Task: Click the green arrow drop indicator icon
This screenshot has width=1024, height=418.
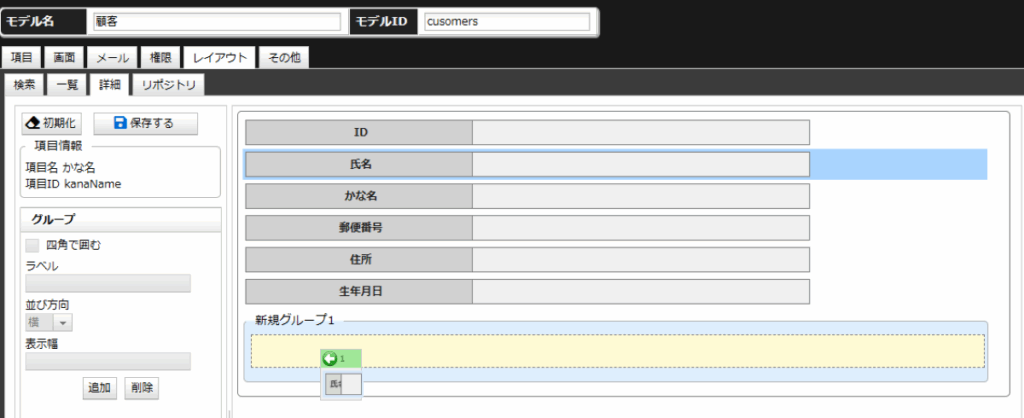Action: 330,358
